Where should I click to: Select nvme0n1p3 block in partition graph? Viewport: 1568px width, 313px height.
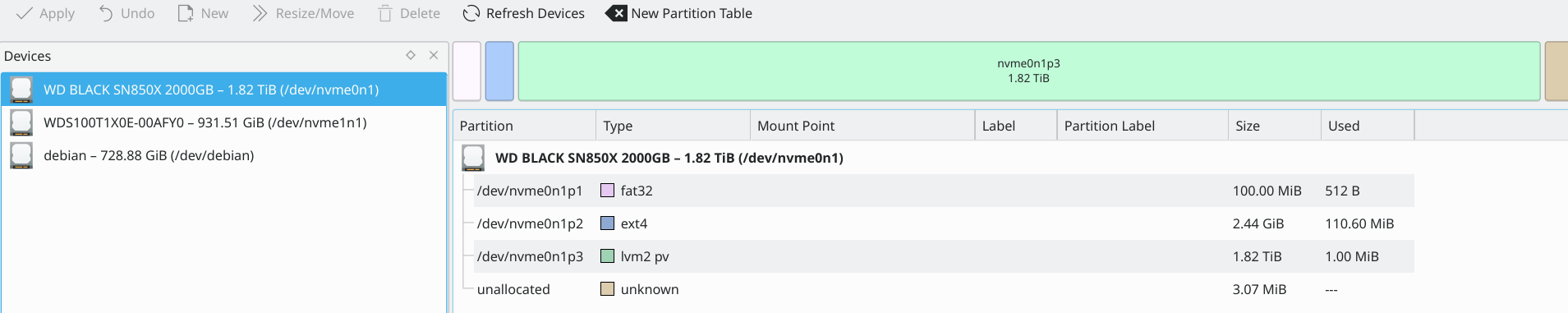pos(1028,71)
